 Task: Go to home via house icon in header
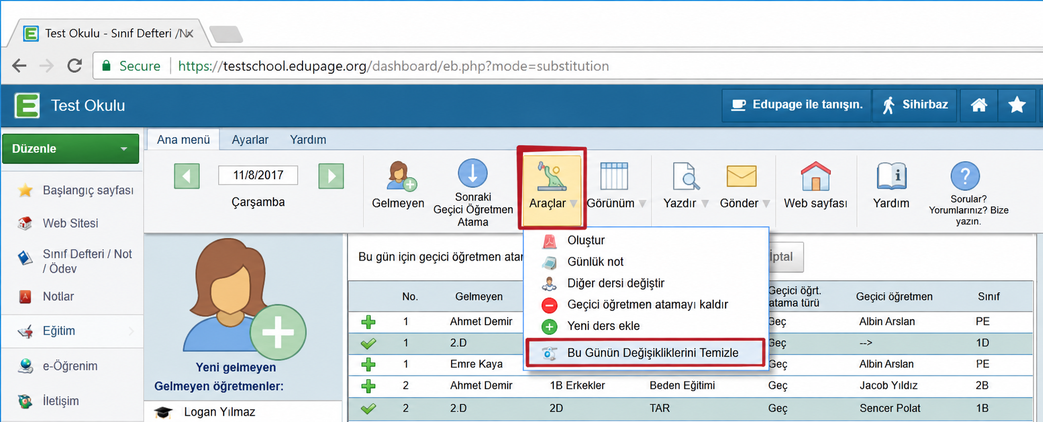coord(978,105)
